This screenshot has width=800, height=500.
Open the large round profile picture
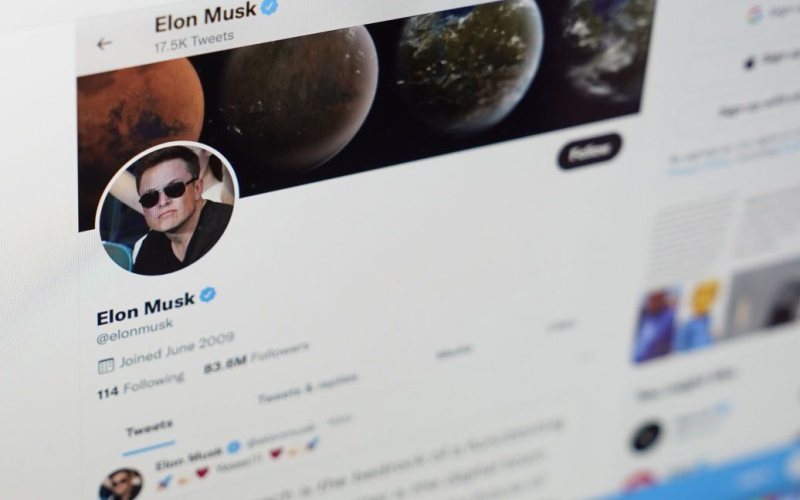coord(167,209)
